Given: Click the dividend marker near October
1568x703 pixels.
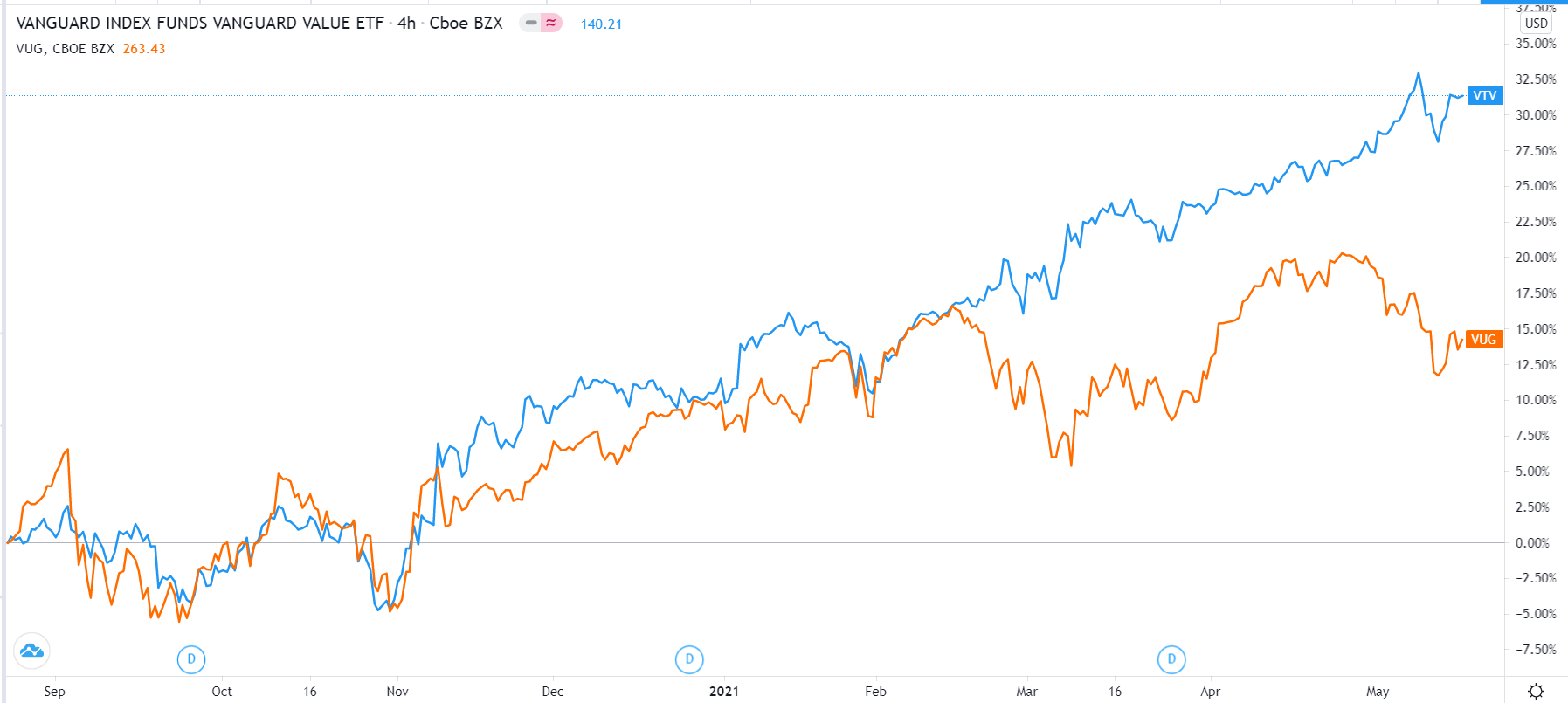Looking at the screenshot, I should pos(191,659).
